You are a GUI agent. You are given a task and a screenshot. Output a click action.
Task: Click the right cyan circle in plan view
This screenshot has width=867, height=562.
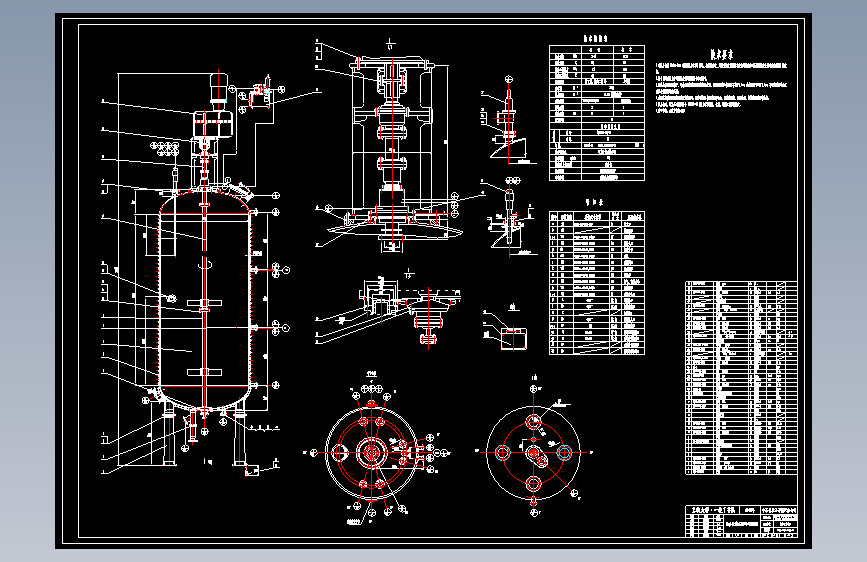point(564,453)
